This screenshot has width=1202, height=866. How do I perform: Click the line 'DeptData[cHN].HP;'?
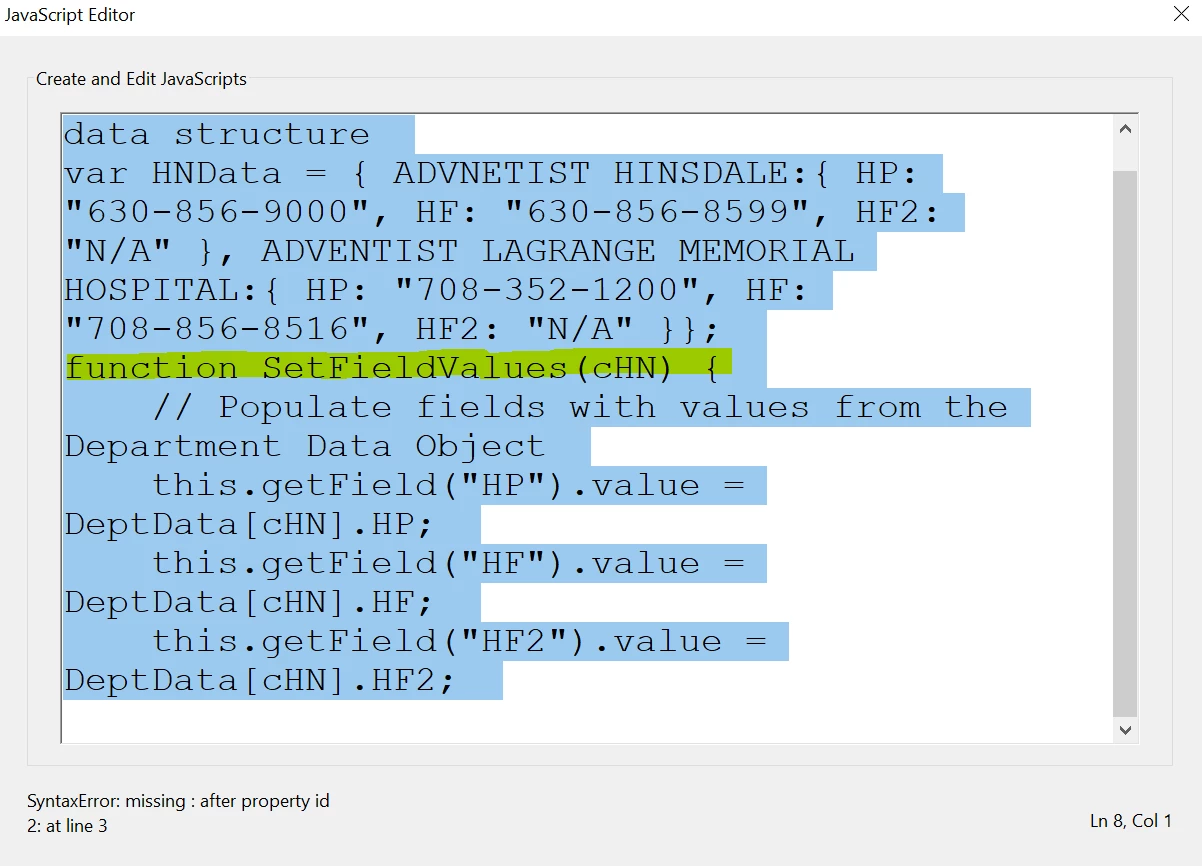250,524
